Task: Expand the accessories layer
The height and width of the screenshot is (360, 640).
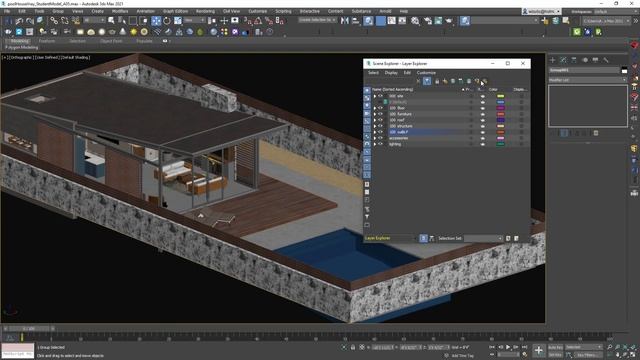Action: 375,138
